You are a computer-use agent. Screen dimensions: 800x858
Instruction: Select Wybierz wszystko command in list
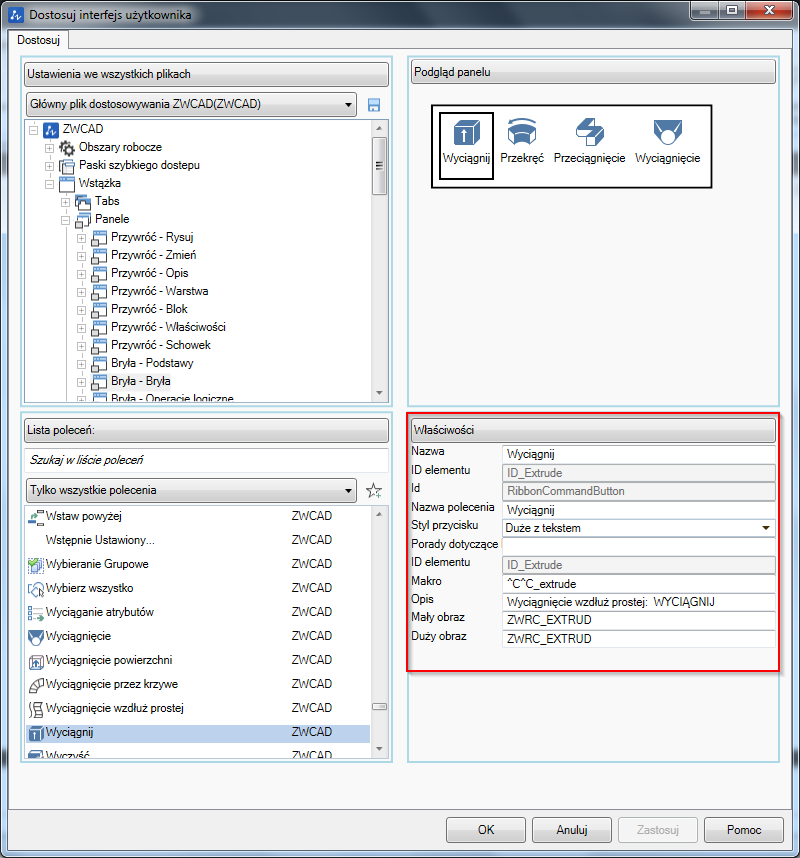click(89, 588)
